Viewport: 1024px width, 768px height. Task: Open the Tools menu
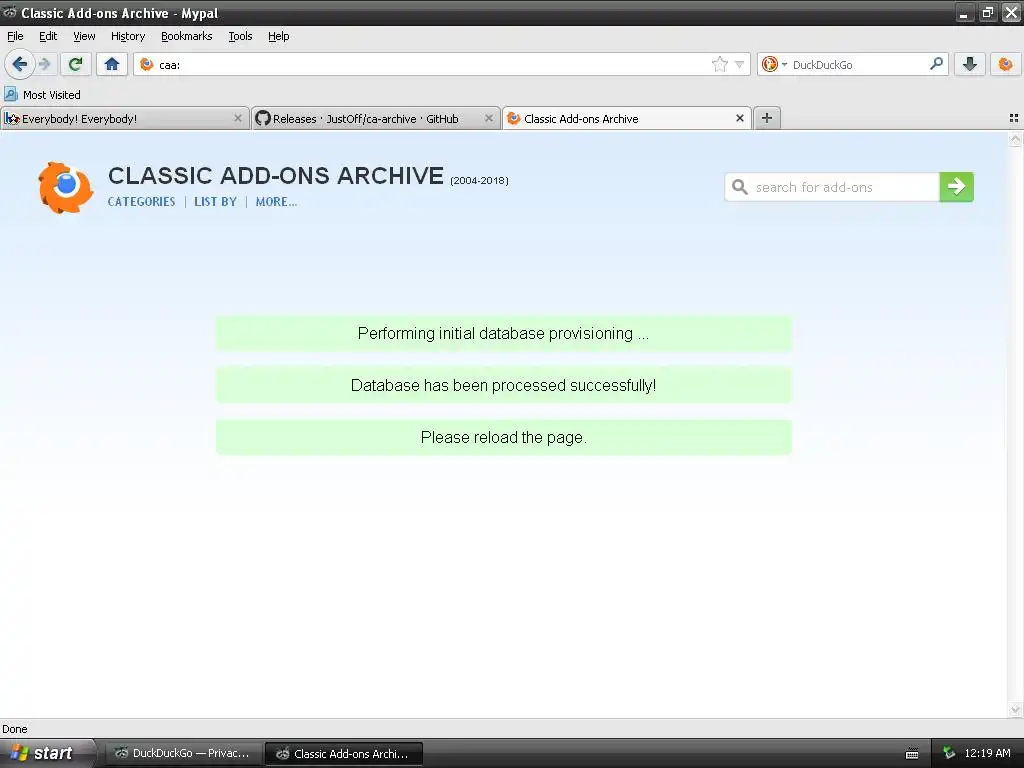(240, 36)
